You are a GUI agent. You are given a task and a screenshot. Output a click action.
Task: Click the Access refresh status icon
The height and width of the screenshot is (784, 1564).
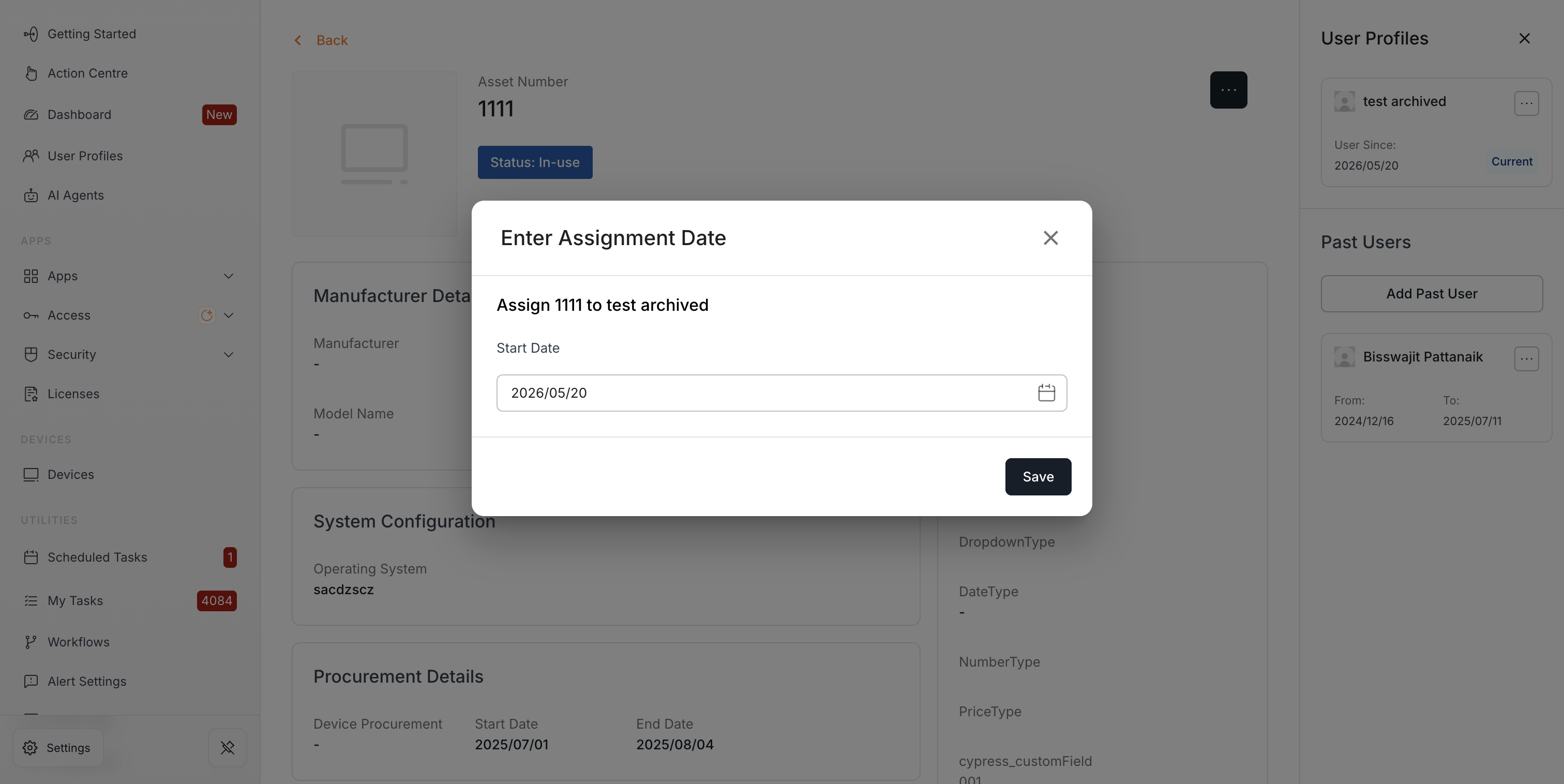click(x=207, y=316)
